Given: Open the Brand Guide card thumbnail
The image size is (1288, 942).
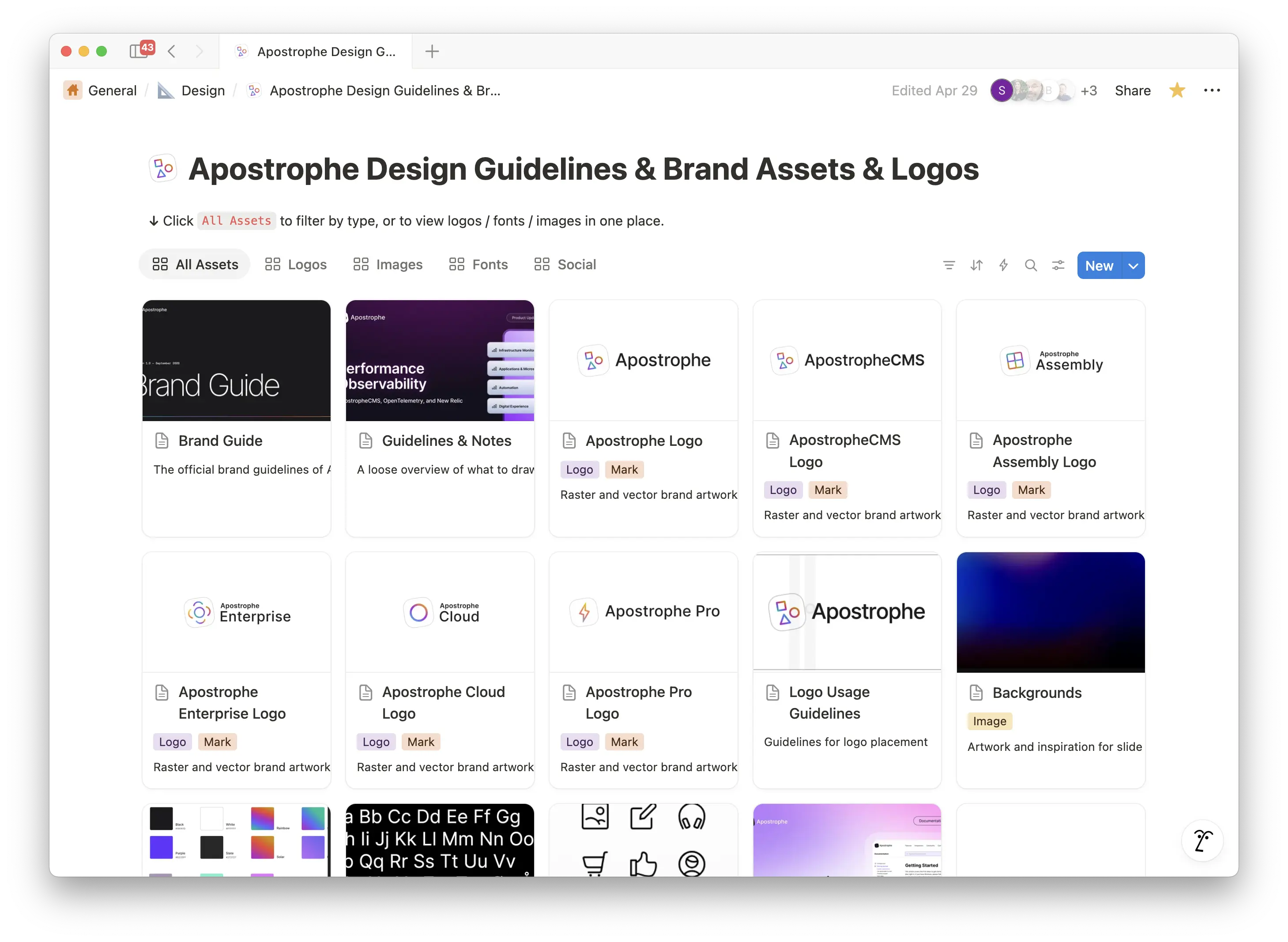Looking at the screenshot, I should click(236, 360).
